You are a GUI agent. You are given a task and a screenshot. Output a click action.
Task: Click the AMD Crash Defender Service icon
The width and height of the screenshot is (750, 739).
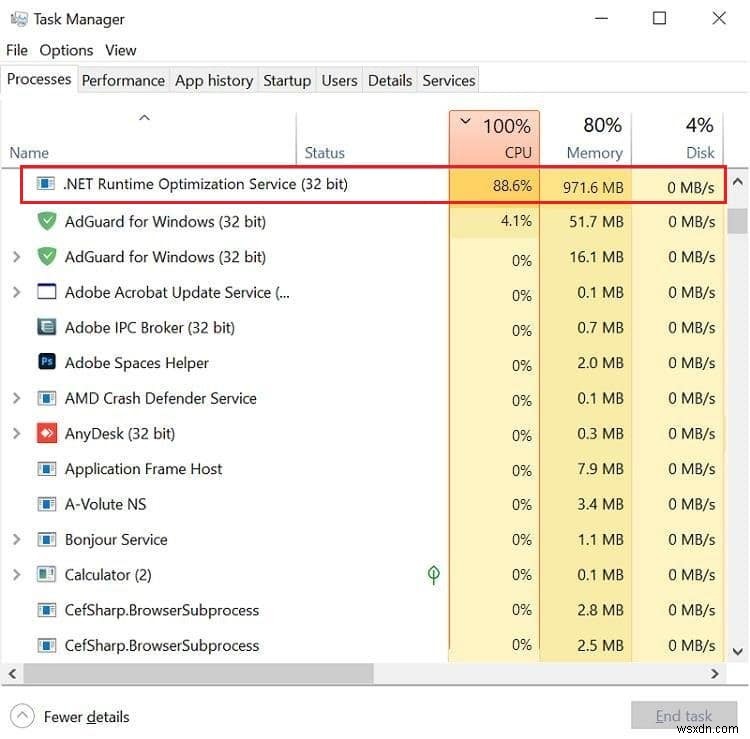[47, 398]
